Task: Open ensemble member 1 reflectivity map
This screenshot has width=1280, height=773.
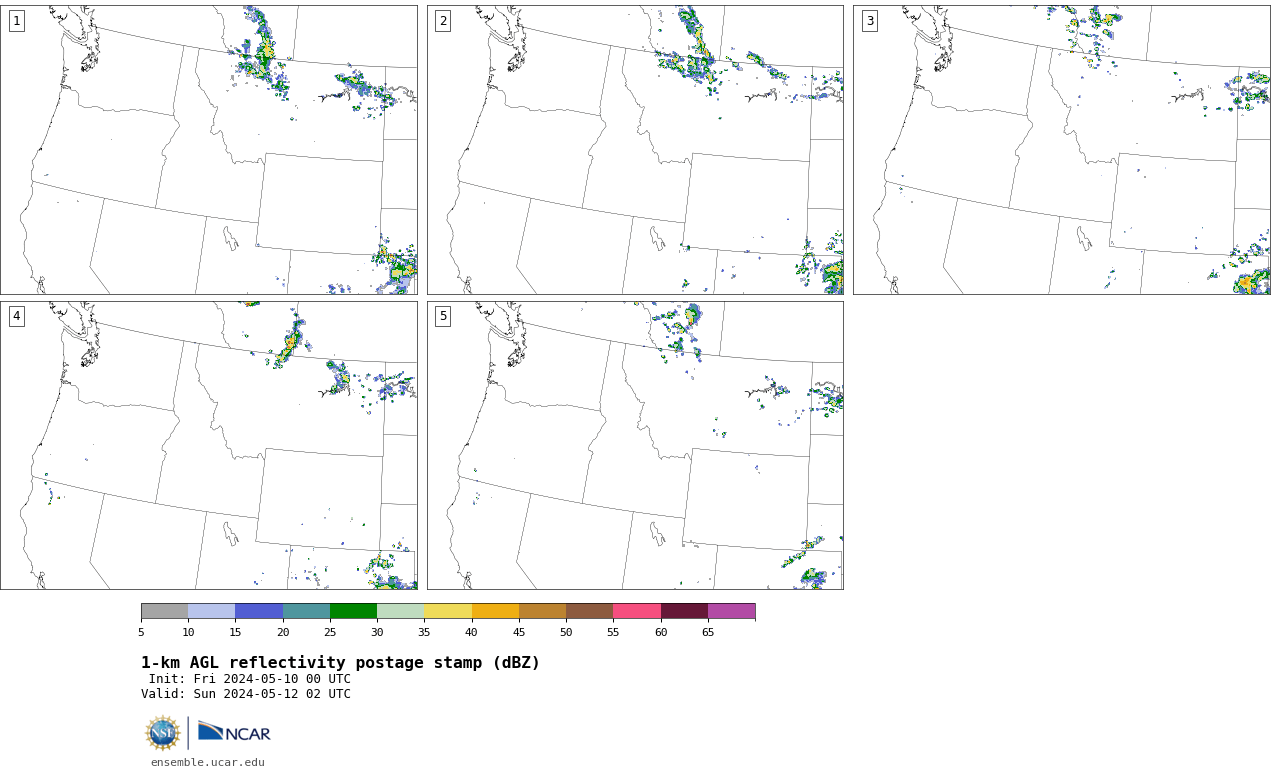Action: click(209, 150)
